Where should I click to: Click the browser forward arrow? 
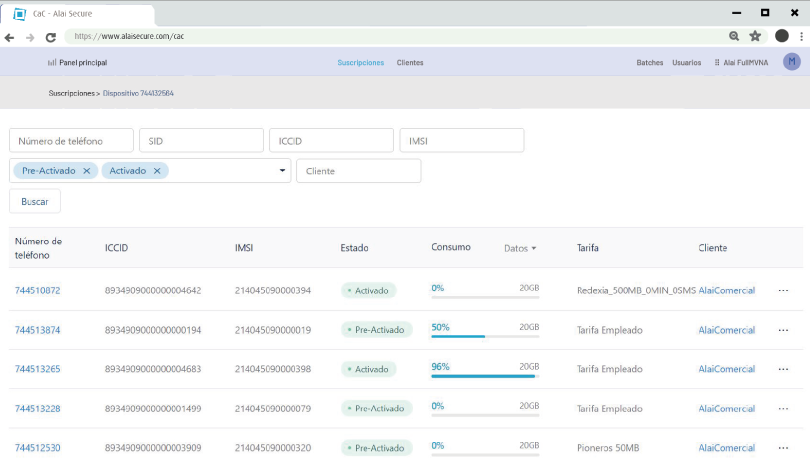coord(30,38)
